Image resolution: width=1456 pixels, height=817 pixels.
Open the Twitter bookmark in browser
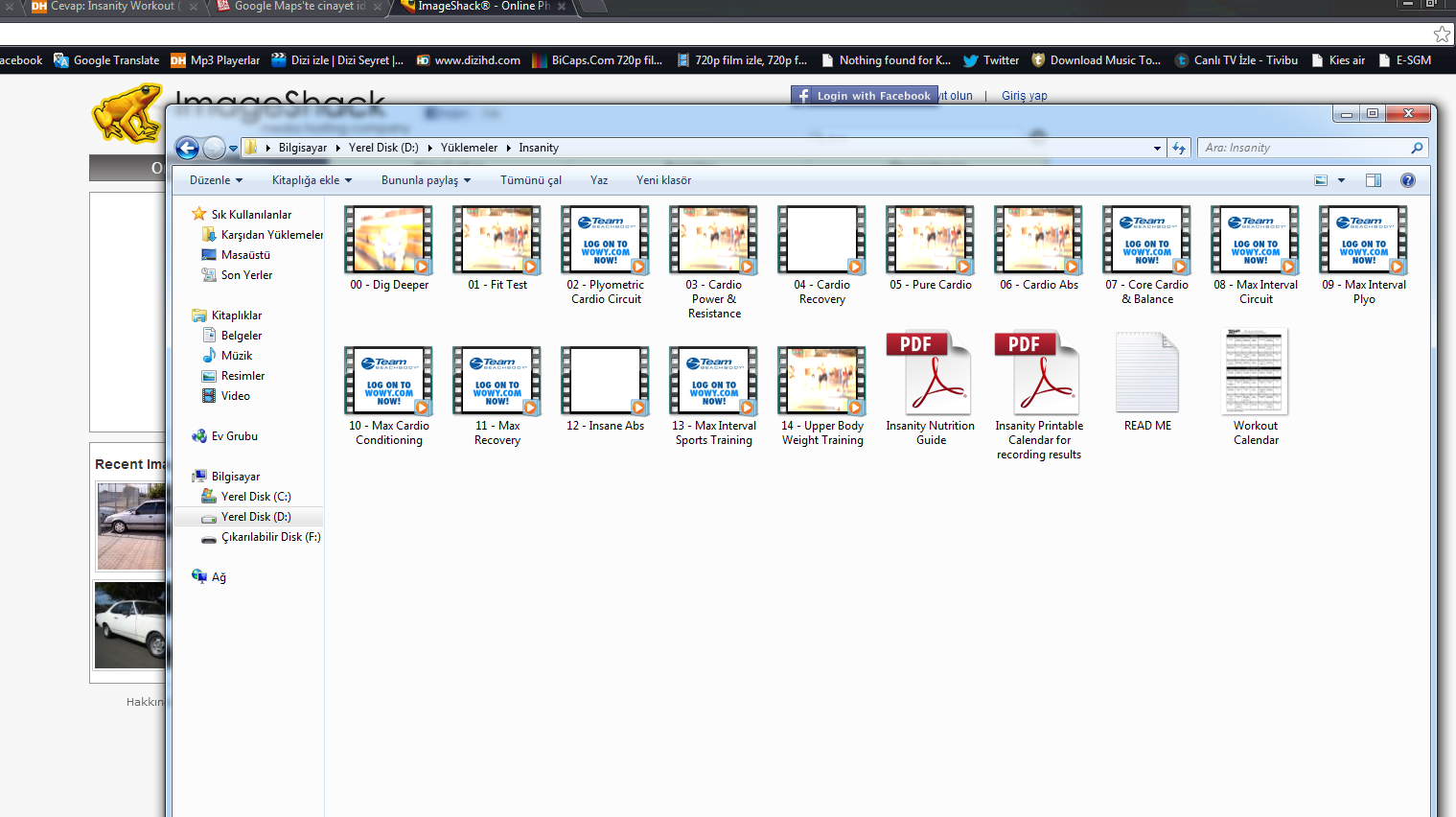point(991,59)
